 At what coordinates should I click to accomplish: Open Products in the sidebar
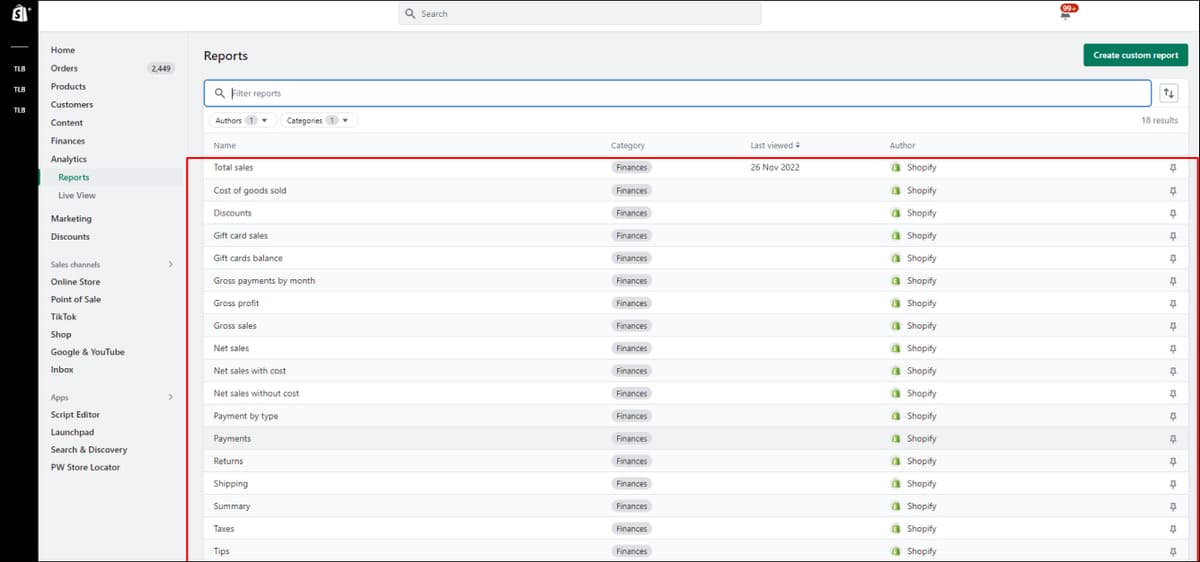click(x=68, y=86)
